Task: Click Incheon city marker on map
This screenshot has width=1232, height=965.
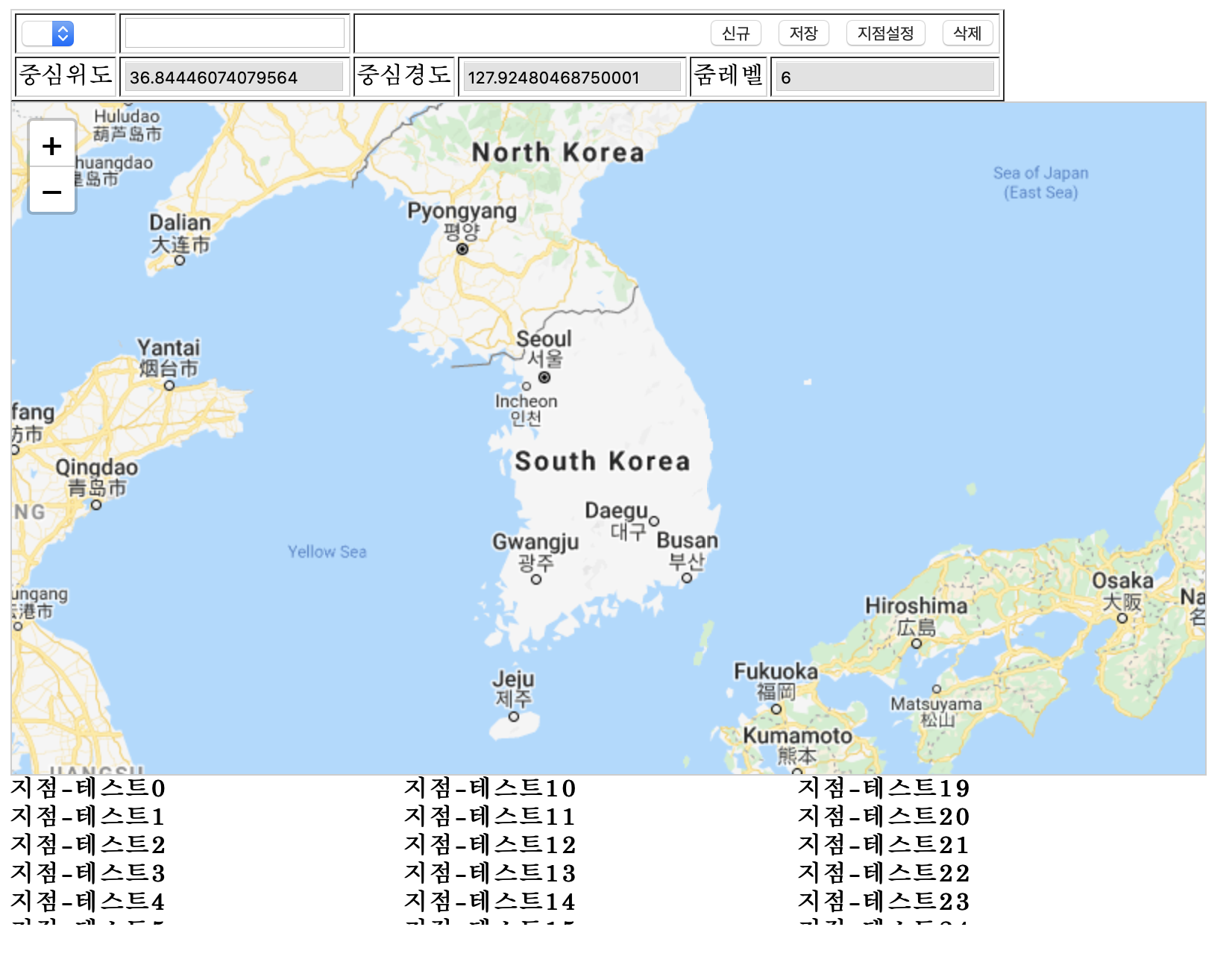Action: (527, 386)
